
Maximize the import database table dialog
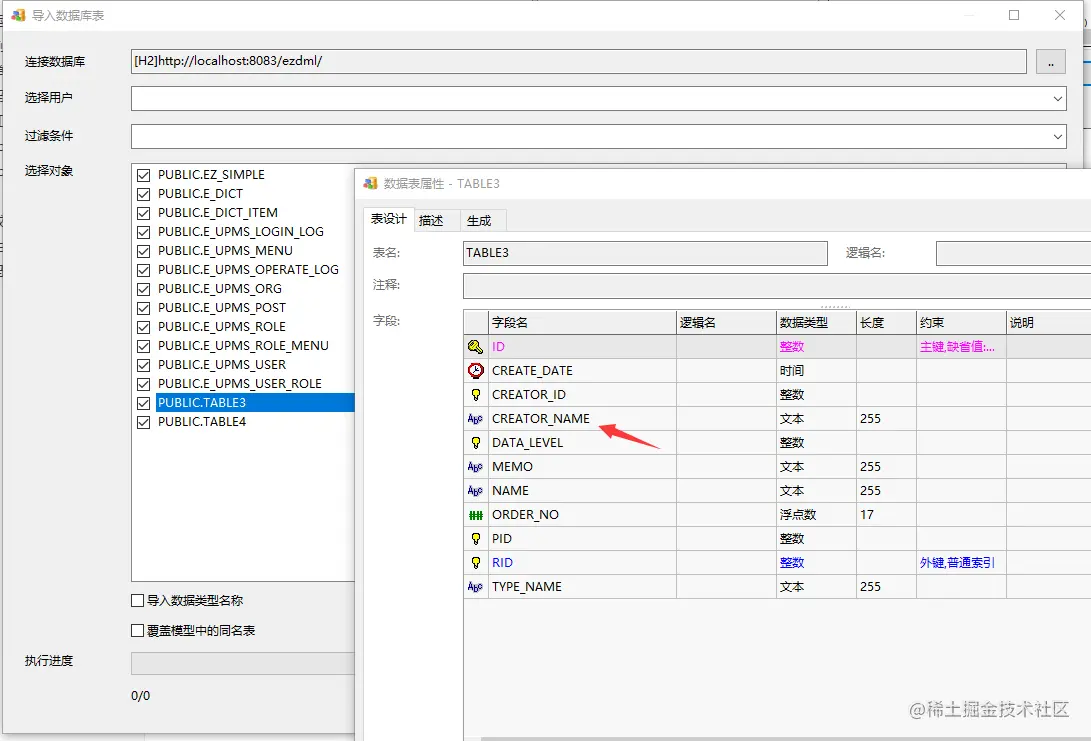(1014, 15)
